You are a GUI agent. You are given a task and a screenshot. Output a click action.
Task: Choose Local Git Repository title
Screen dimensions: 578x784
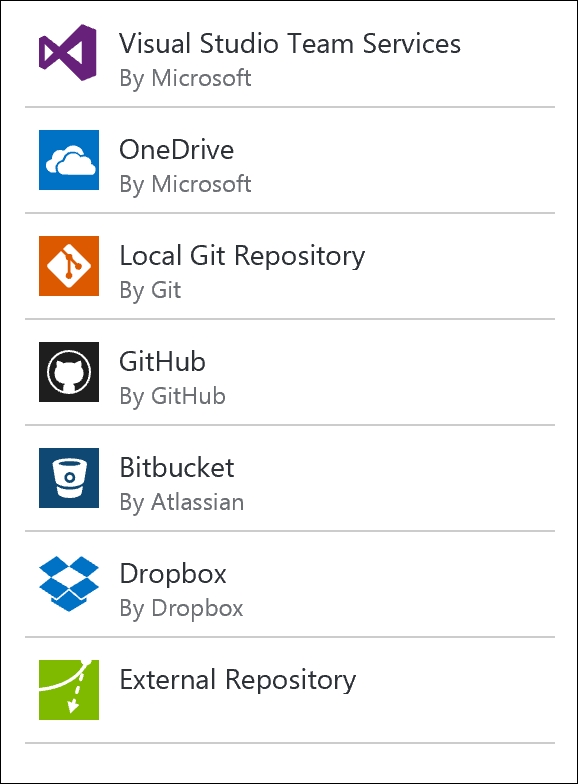point(242,256)
